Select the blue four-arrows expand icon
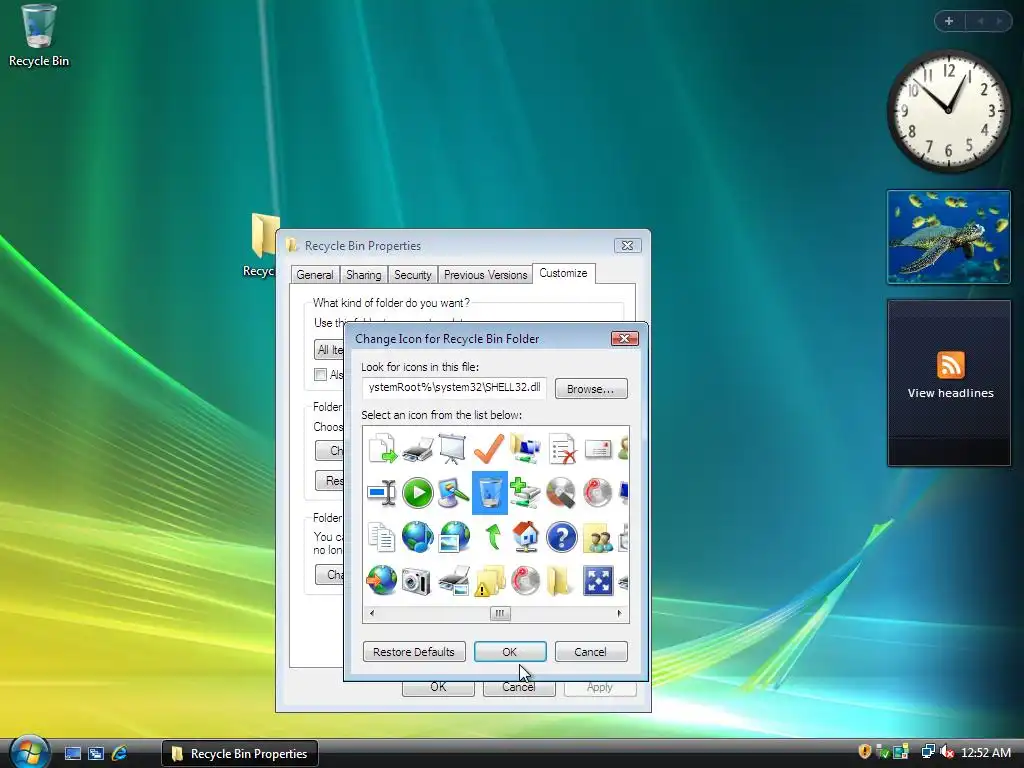The image size is (1024, 768). pyautogui.click(x=598, y=581)
